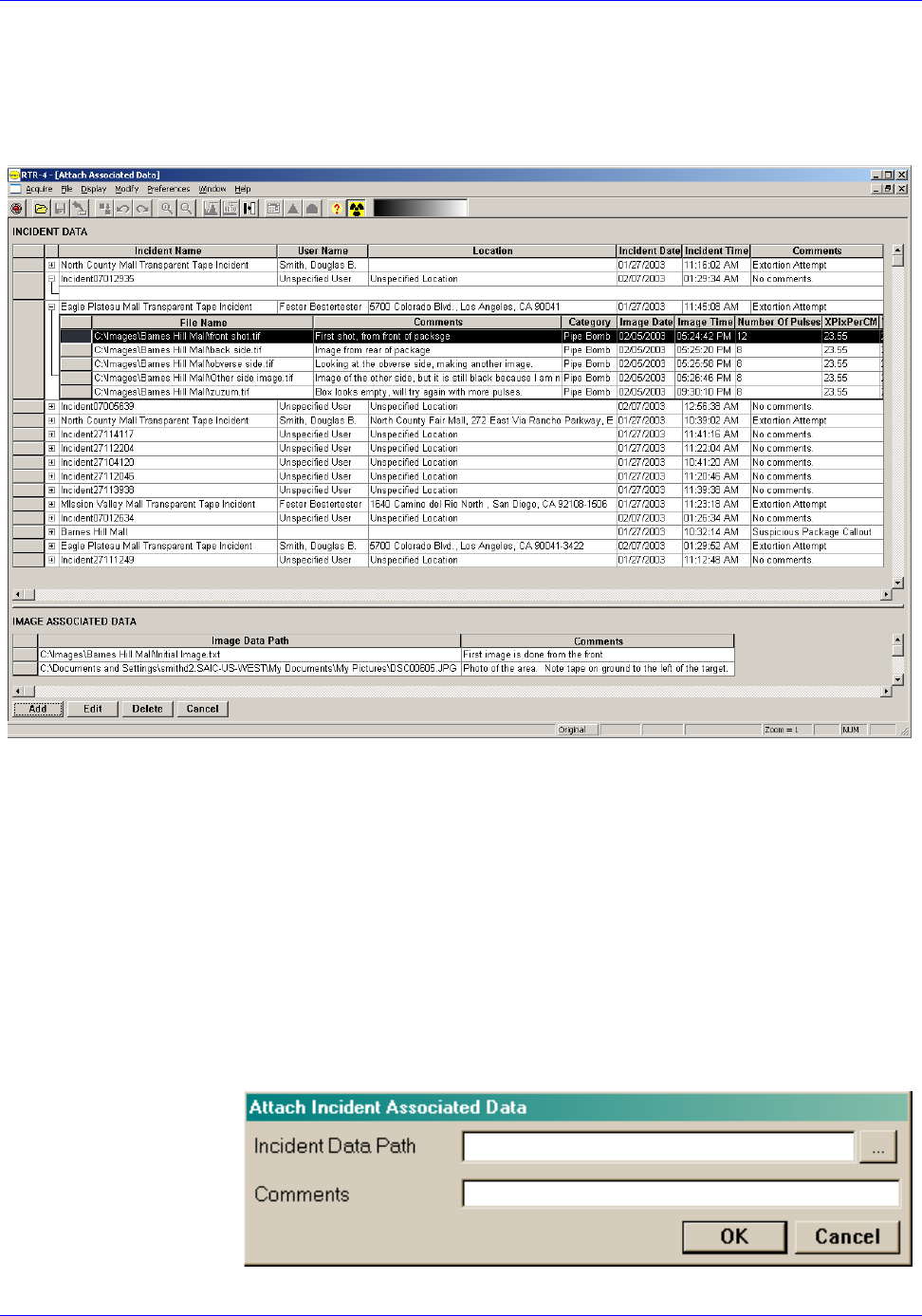This screenshot has height=1316, width=922.
Task: Click the Incident Data Path input field
Action: [658, 1147]
